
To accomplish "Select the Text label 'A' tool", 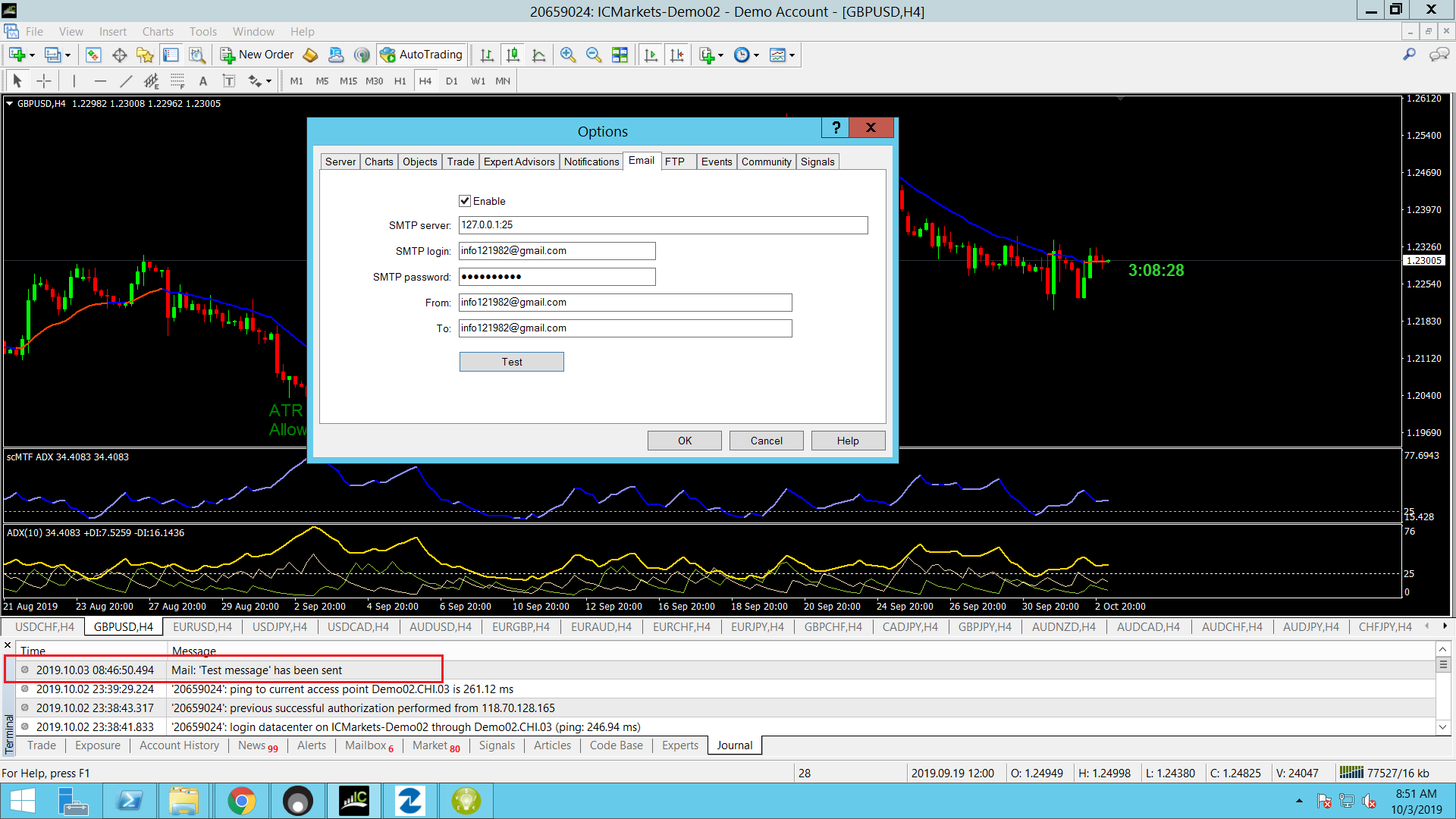I will pyautogui.click(x=202, y=80).
